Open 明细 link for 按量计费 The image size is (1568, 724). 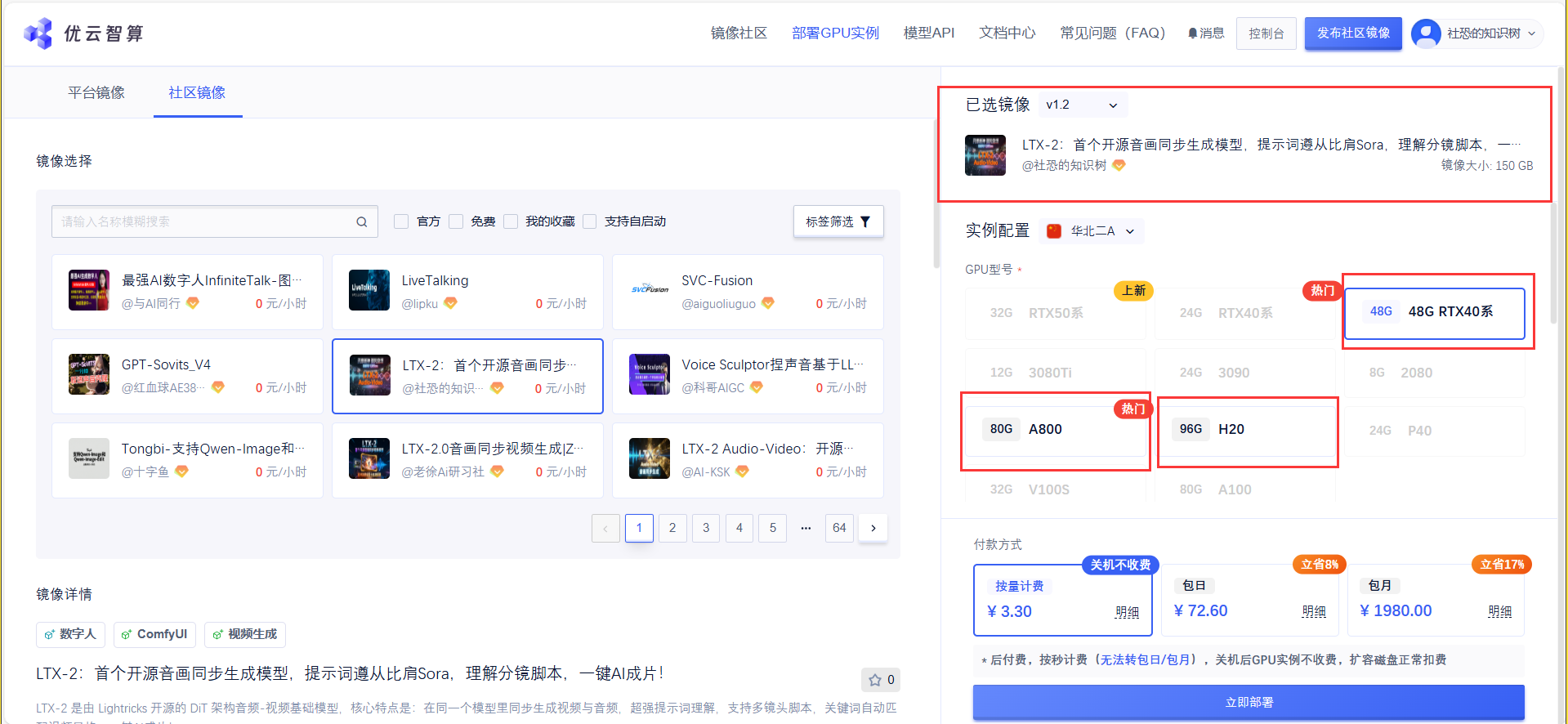(x=1127, y=612)
